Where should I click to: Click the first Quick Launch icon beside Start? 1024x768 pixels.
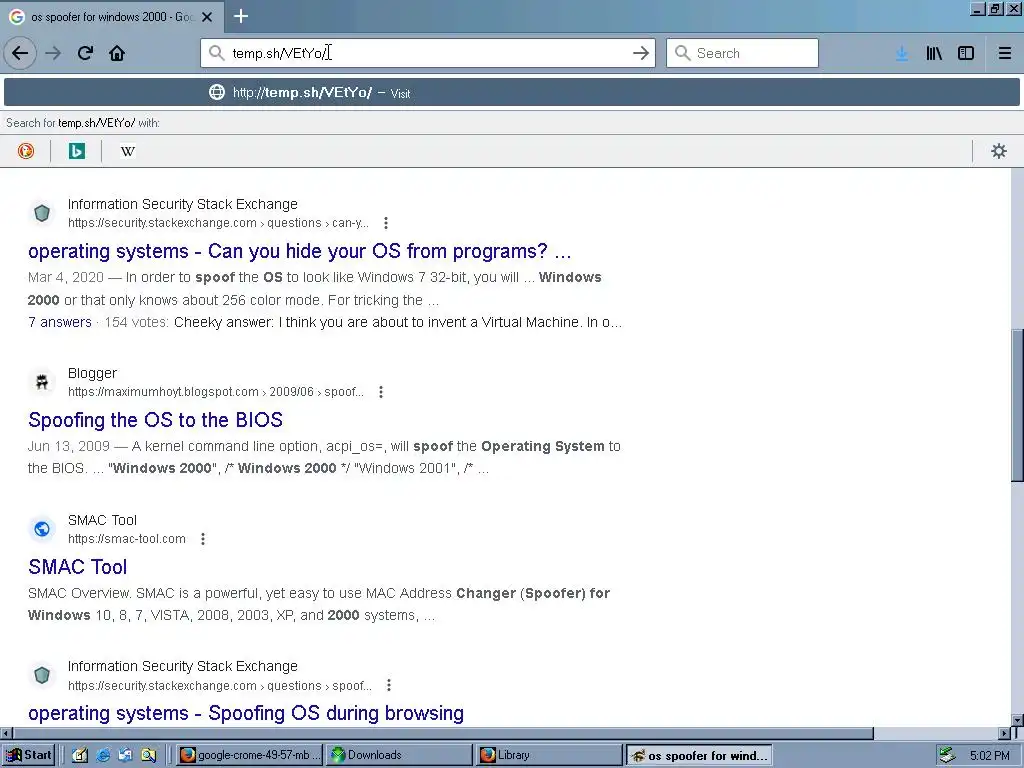coord(80,755)
